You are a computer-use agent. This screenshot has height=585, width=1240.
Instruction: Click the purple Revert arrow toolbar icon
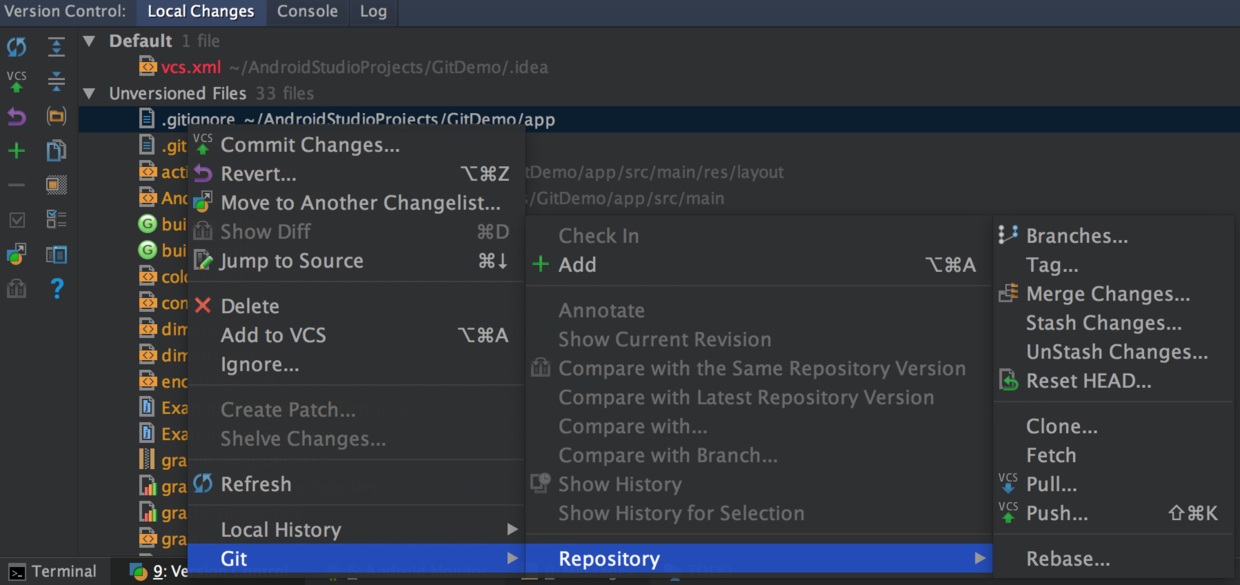[17, 116]
